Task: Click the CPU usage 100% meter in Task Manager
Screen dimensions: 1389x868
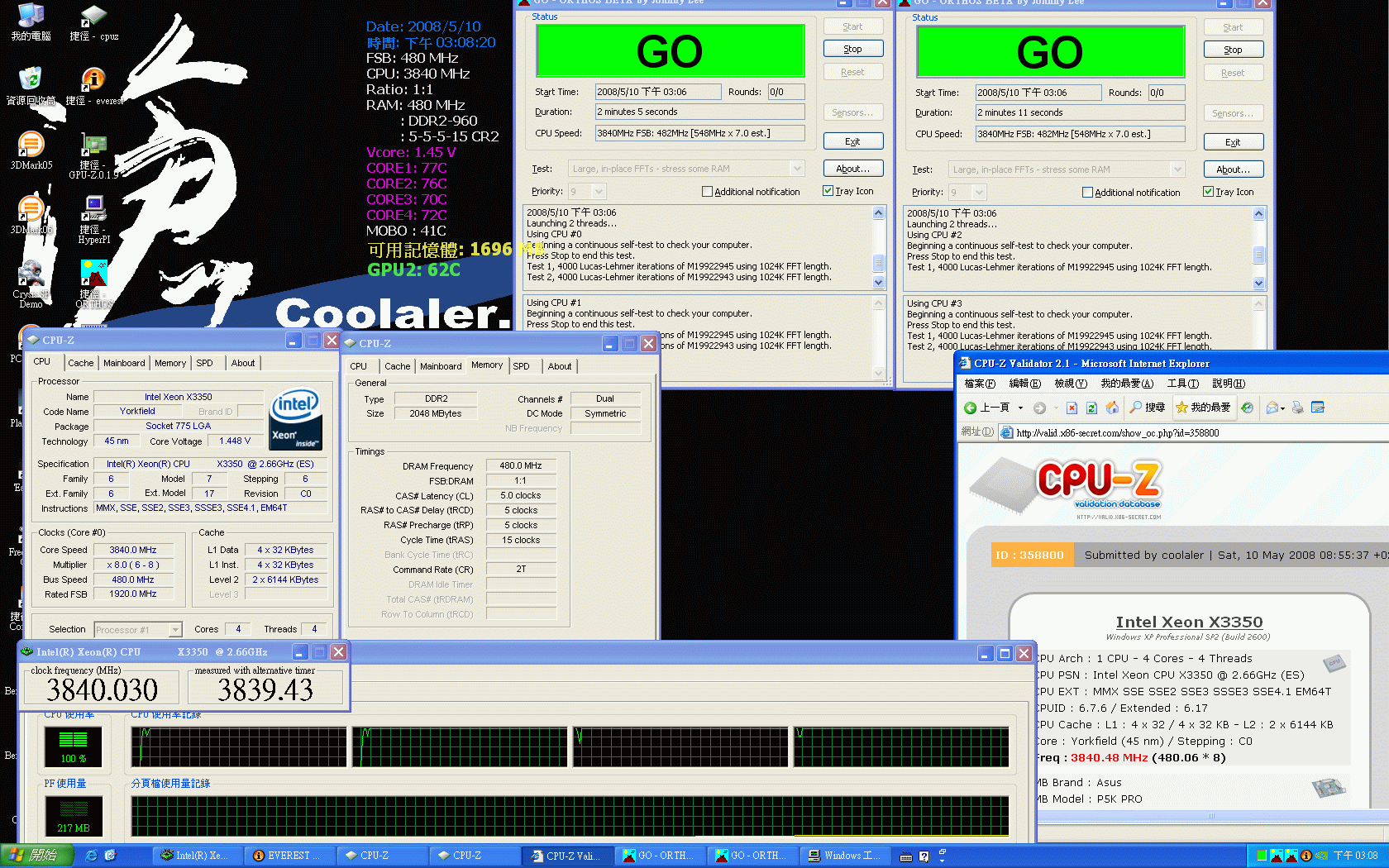Action: tap(73, 746)
